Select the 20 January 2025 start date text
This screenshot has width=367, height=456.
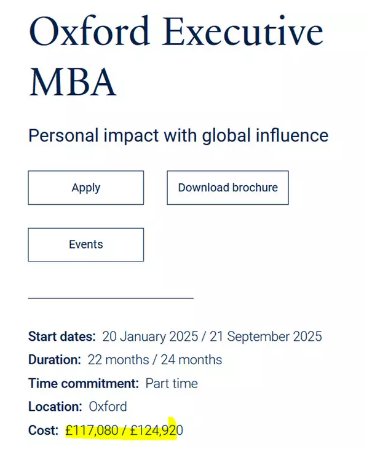(x=150, y=337)
